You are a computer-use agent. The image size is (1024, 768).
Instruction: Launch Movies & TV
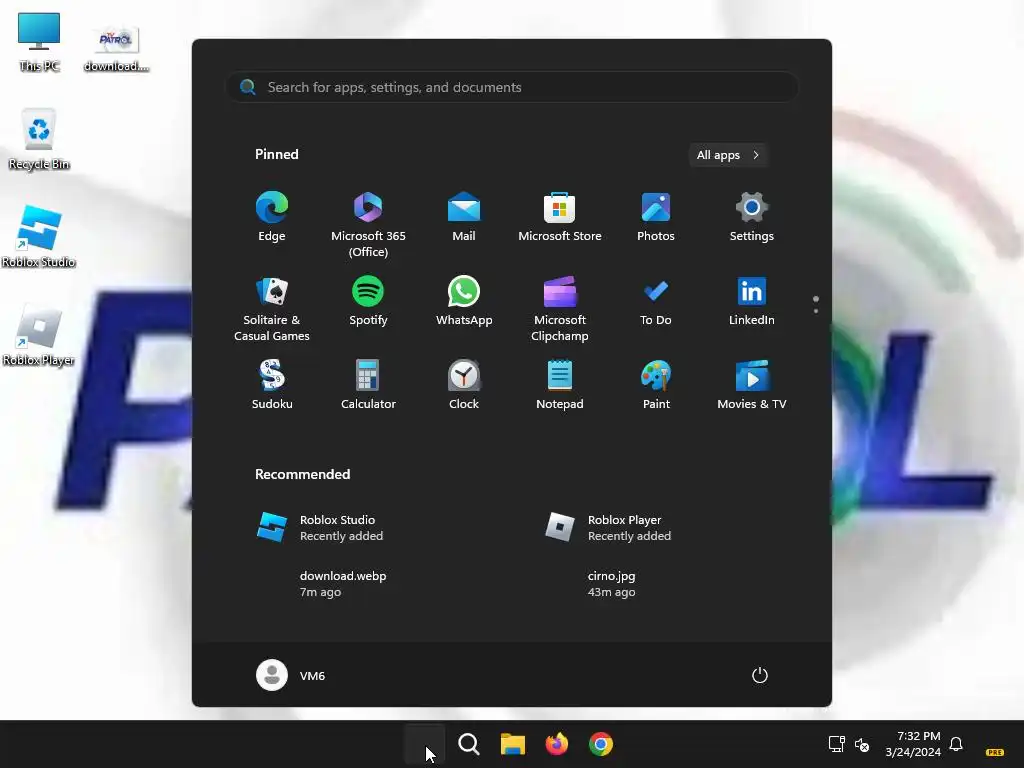[752, 385]
